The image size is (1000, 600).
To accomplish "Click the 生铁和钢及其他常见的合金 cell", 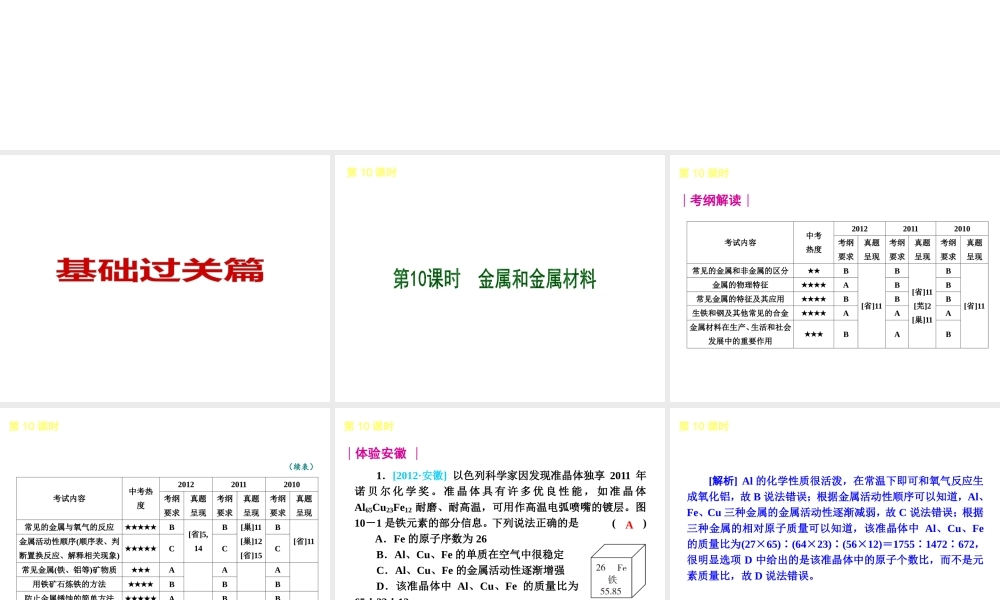I will pos(740,313).
